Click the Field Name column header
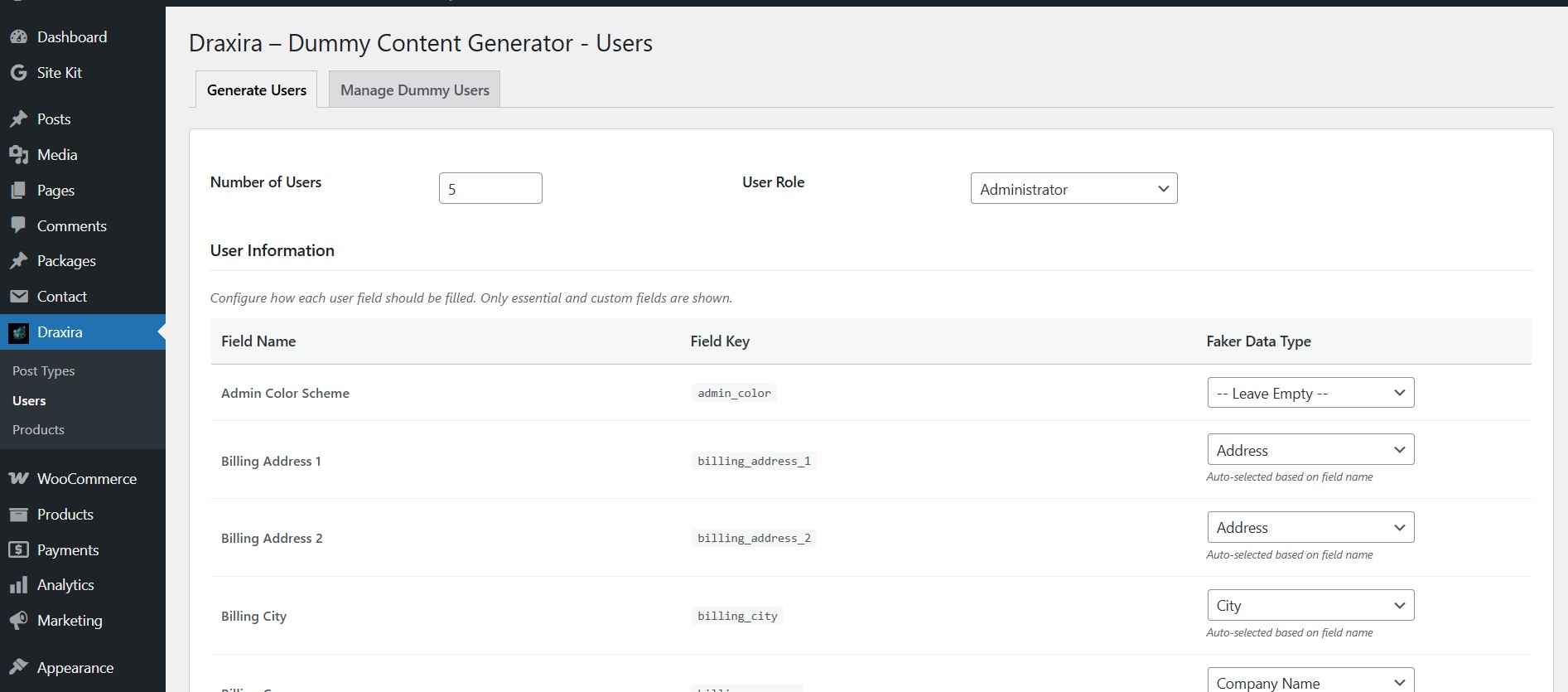1568x692 pixels. pos(258,341)
